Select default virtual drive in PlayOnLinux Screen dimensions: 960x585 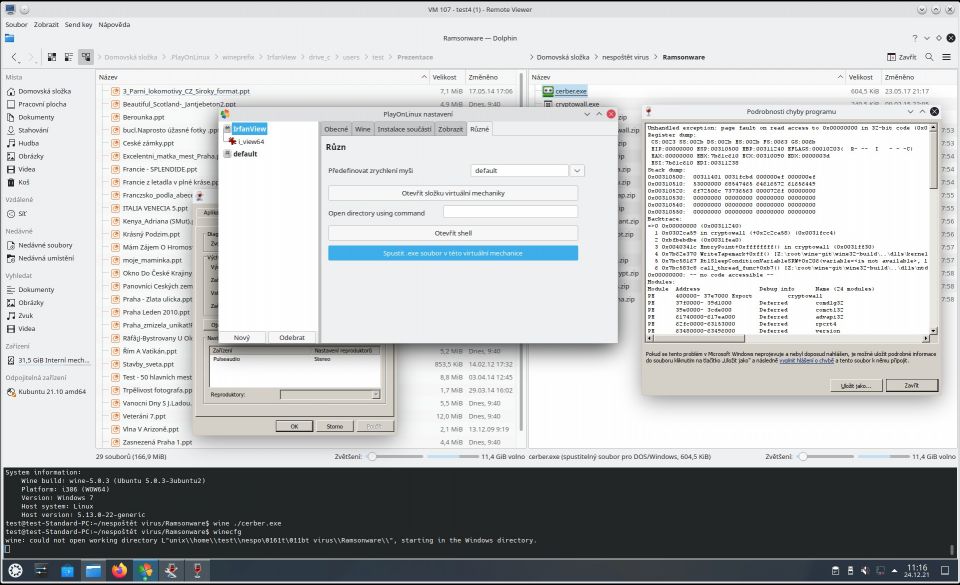point(245,154)
